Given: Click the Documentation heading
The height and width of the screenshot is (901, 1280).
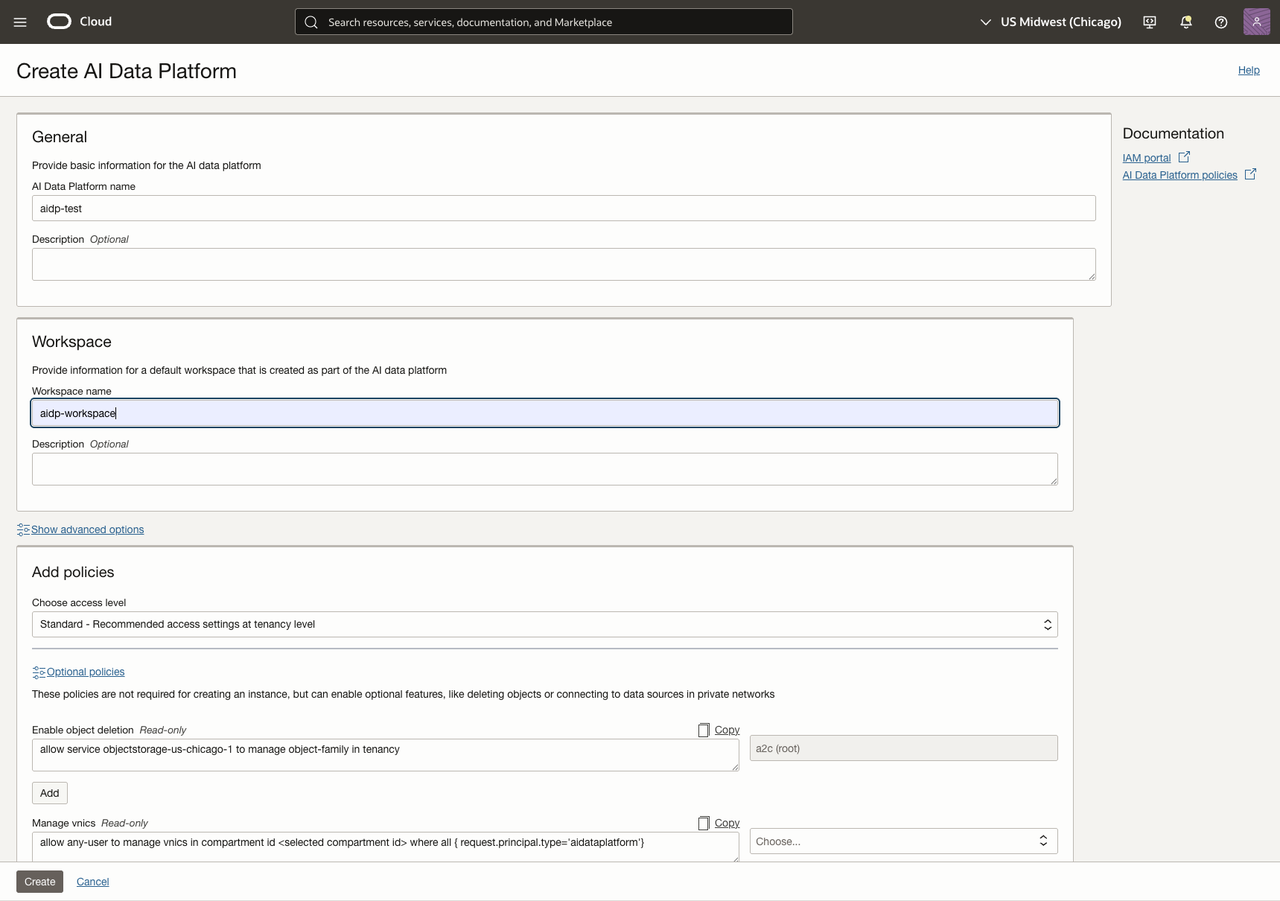Looking at the screenshot, I should coord(1173,133).
